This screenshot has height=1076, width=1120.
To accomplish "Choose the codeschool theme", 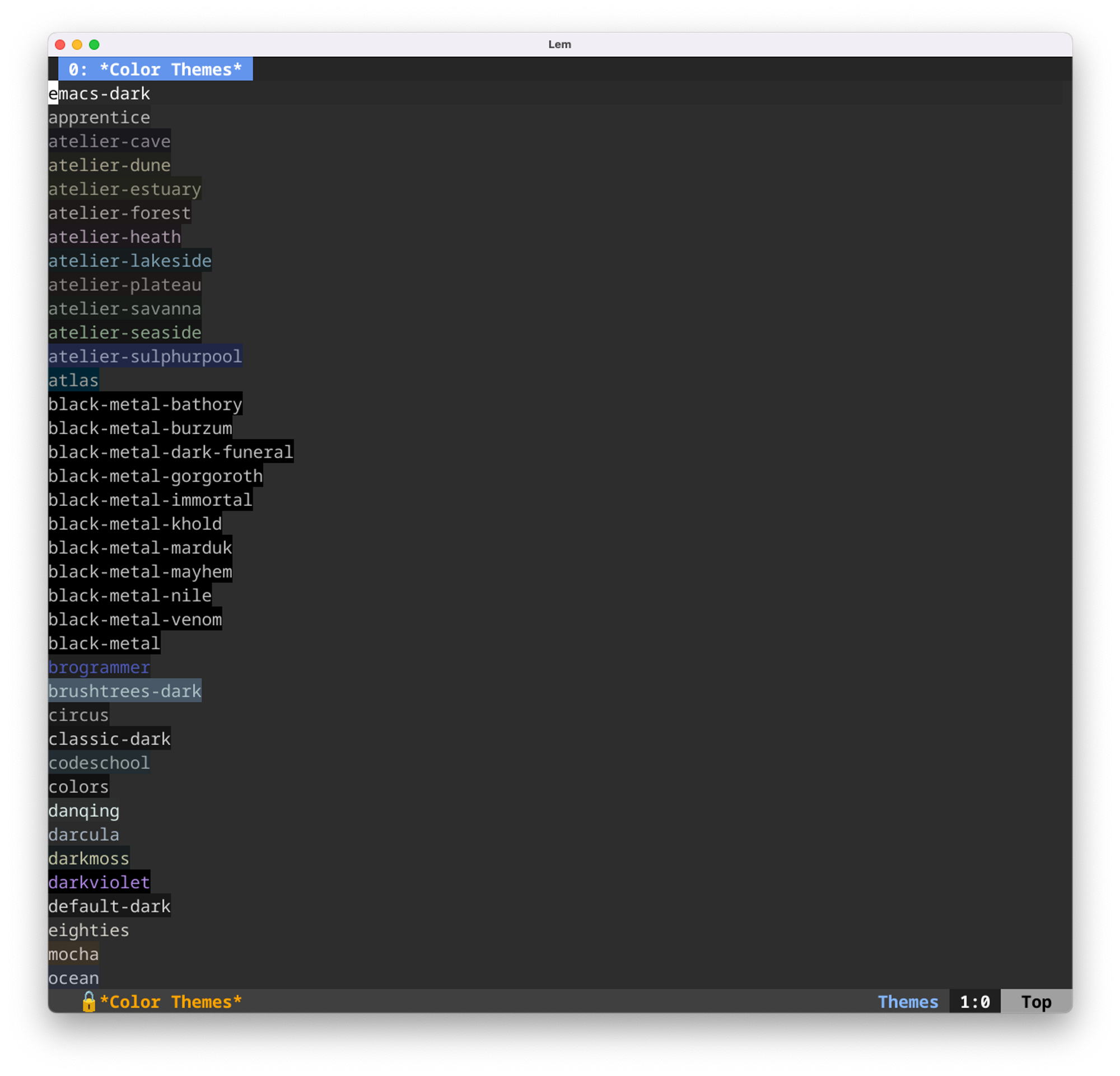I will click(x=100, y=763).
